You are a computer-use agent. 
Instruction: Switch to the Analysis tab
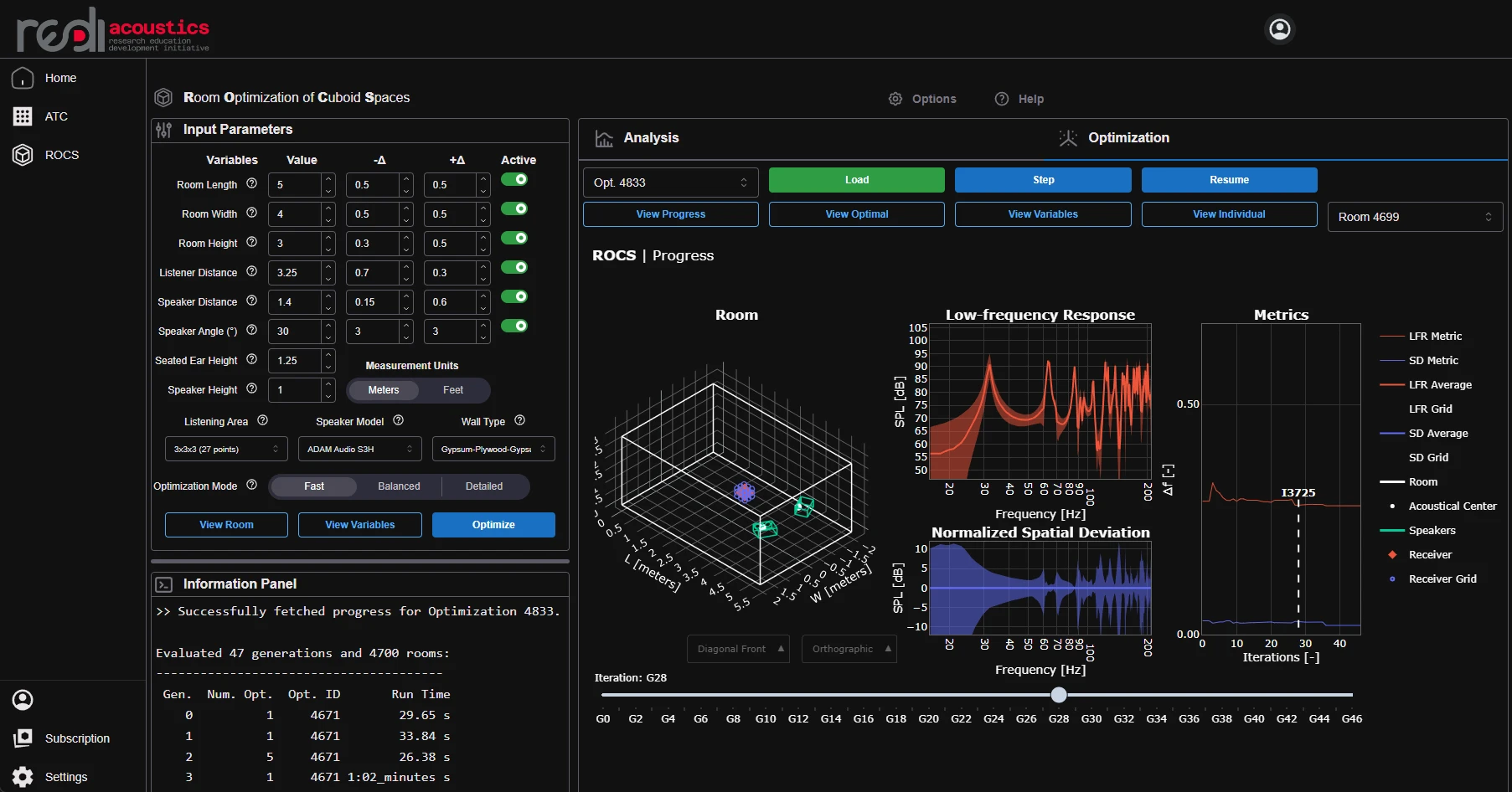pyautogui.click(x=650, y=138)
